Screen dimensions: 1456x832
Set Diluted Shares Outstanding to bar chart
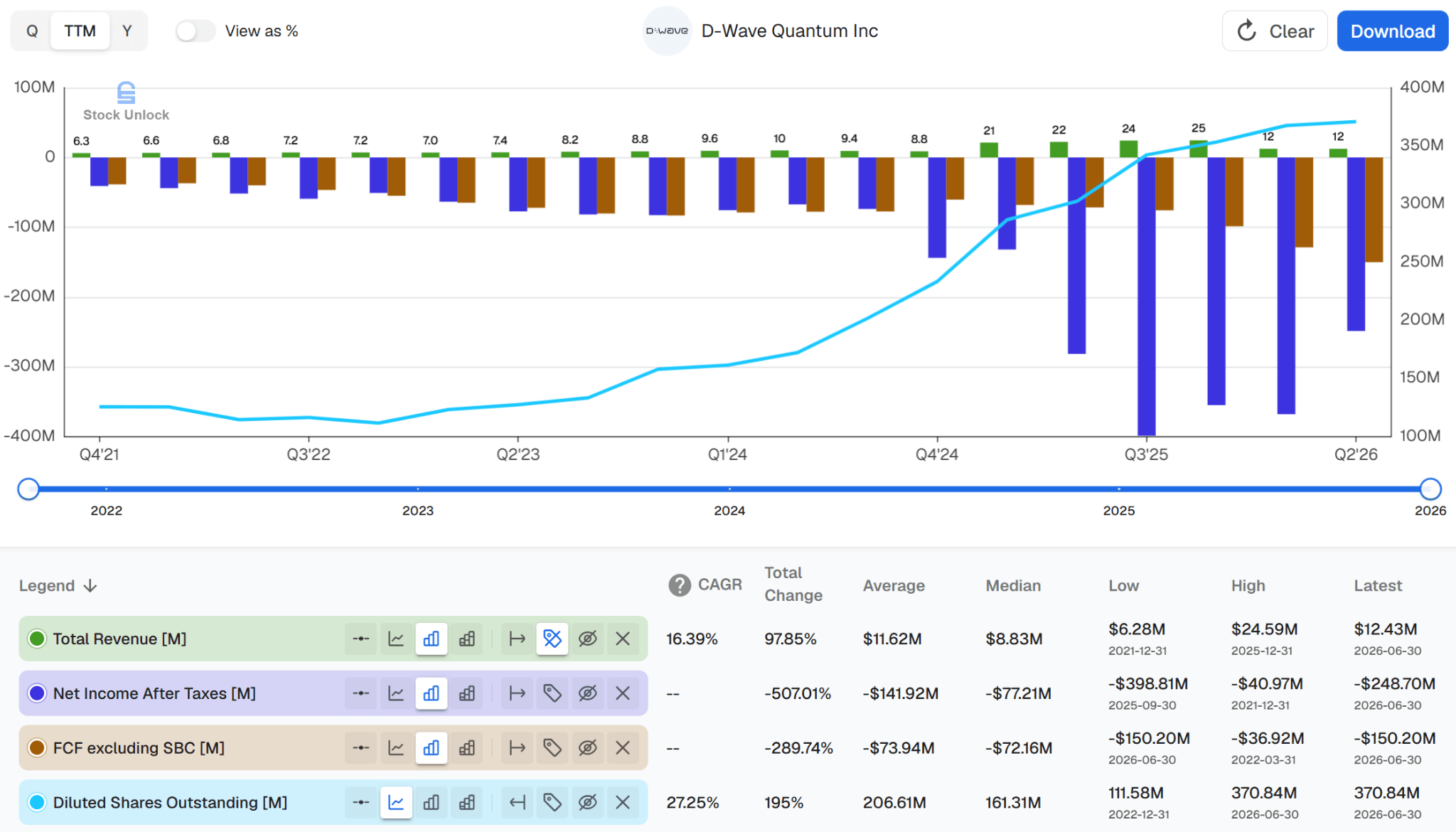pos(432,802)
